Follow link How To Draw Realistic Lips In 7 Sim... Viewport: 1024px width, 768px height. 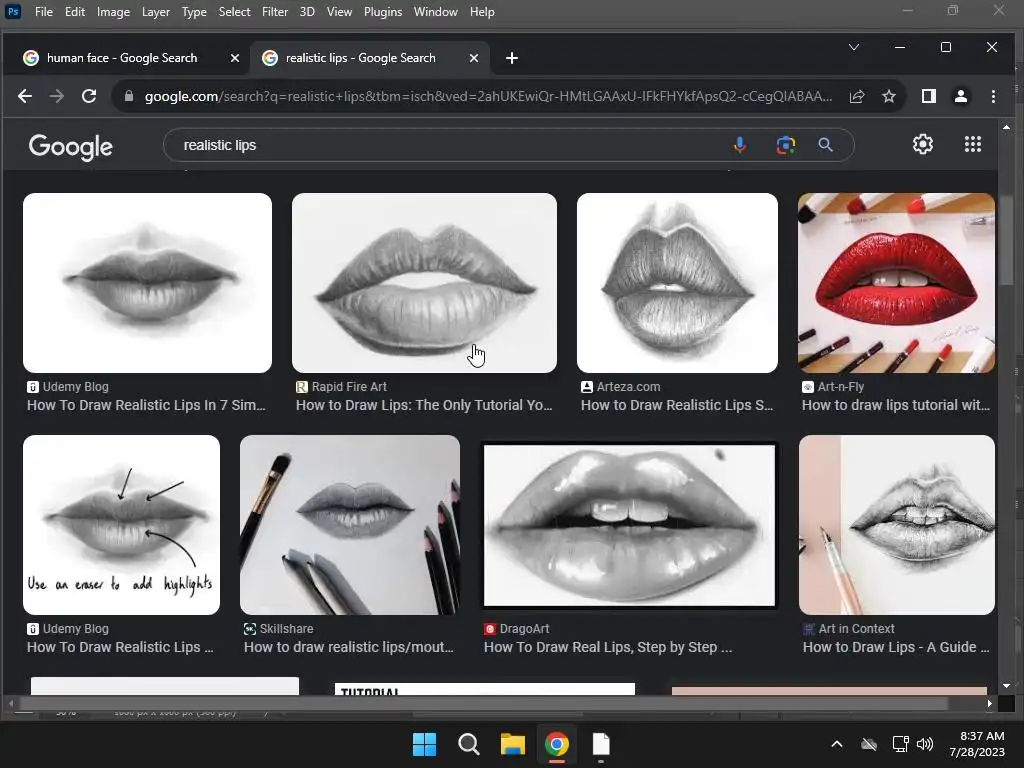[x=146, y=406]
